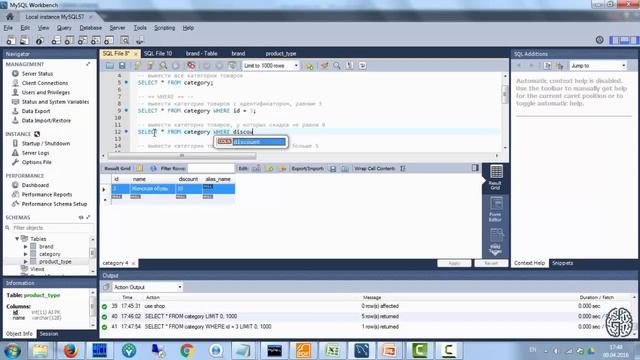Open SQL script file from main toolbar
The image size is (640, 360).
click(x=24, y=40)
